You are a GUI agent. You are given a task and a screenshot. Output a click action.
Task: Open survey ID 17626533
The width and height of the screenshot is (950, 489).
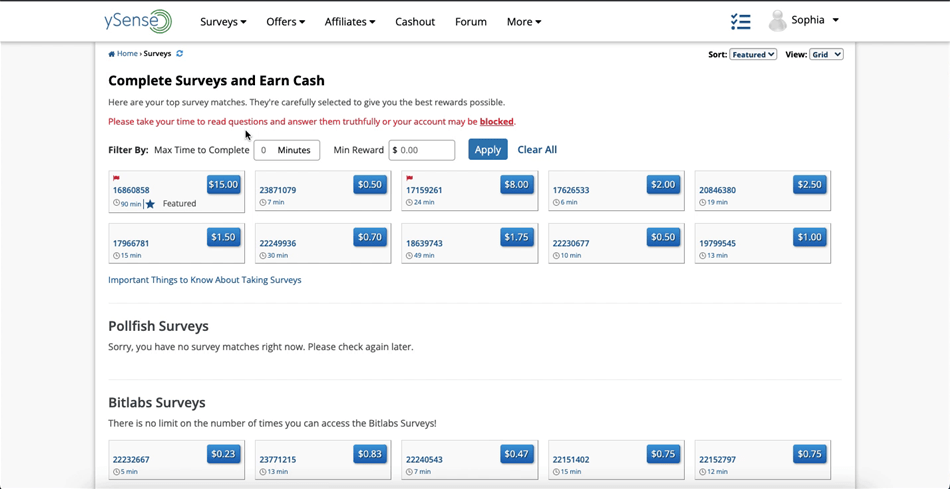(571, 190)
